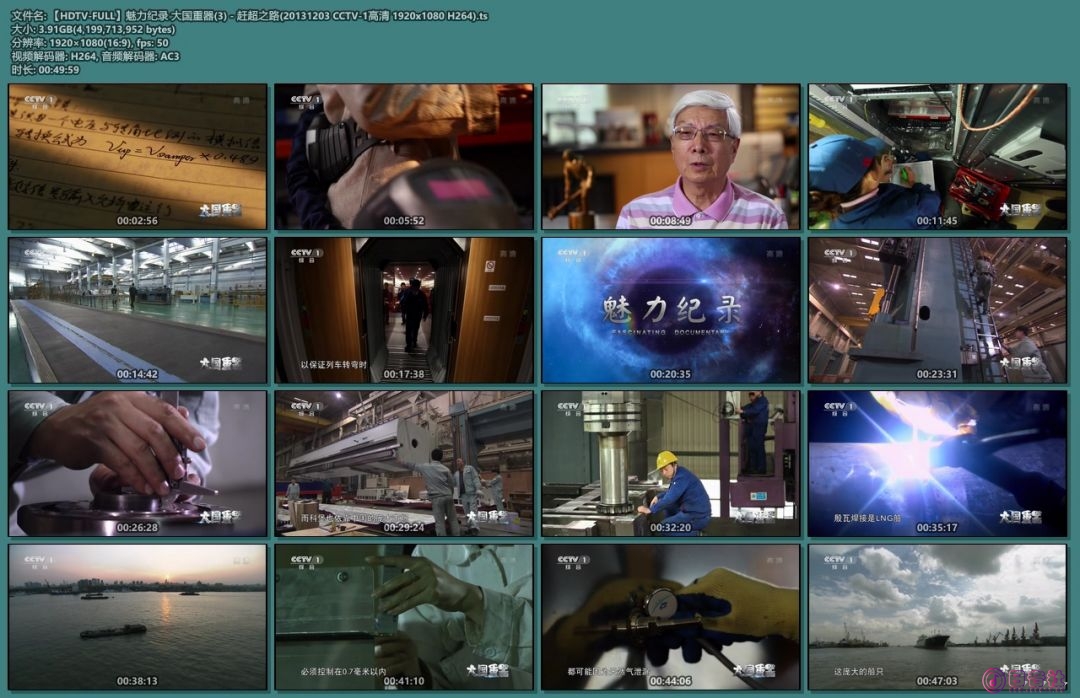Select the thumbnail timestamped 00:05:52

404,156
